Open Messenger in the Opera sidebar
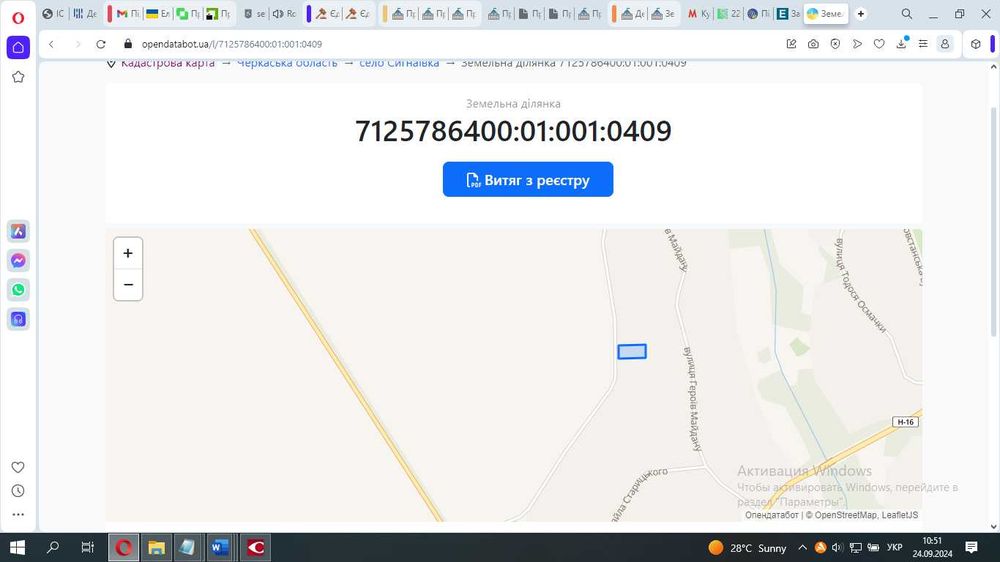 (x=18, y=260)
